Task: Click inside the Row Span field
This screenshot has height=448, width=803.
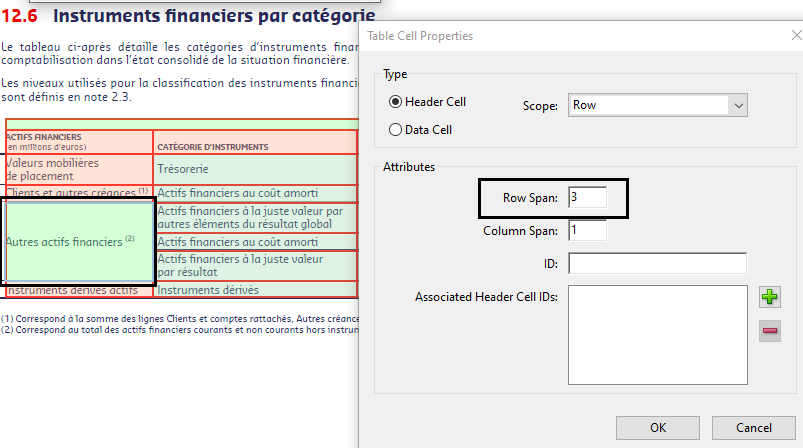Action: (x=587, y=198)
